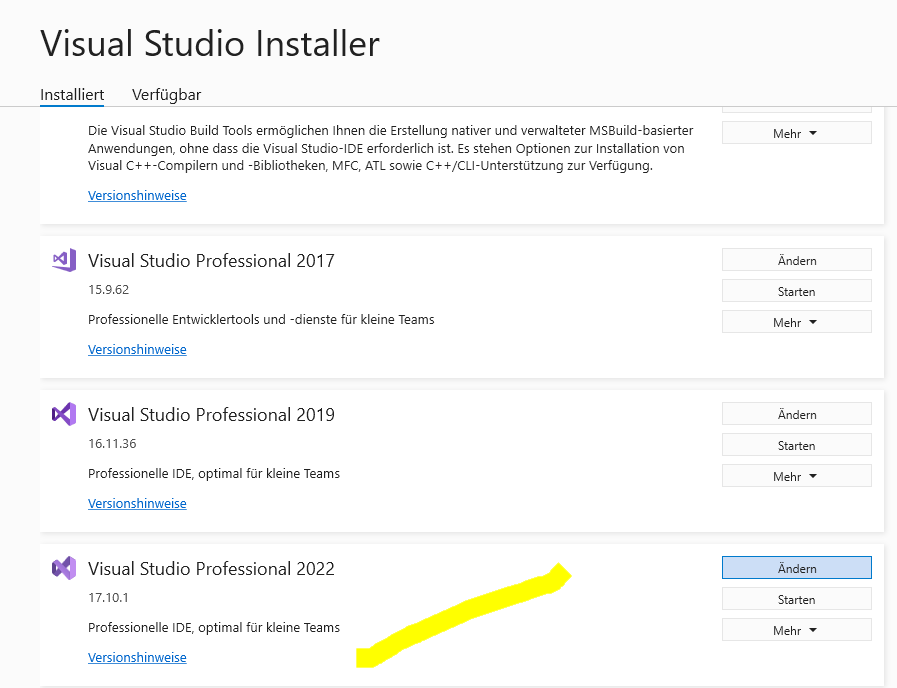Screen dimensions: 897x688
Task: Show Mehr options for Visual Studio 2022
Action: 796,630
